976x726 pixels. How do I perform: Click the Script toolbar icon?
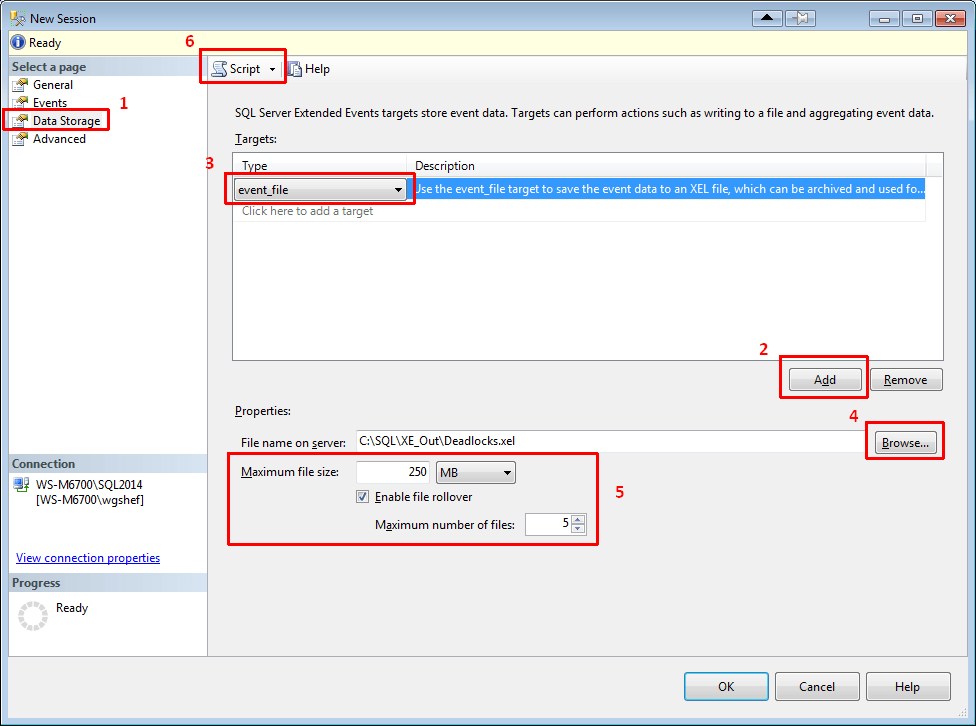tap(220, 68)
